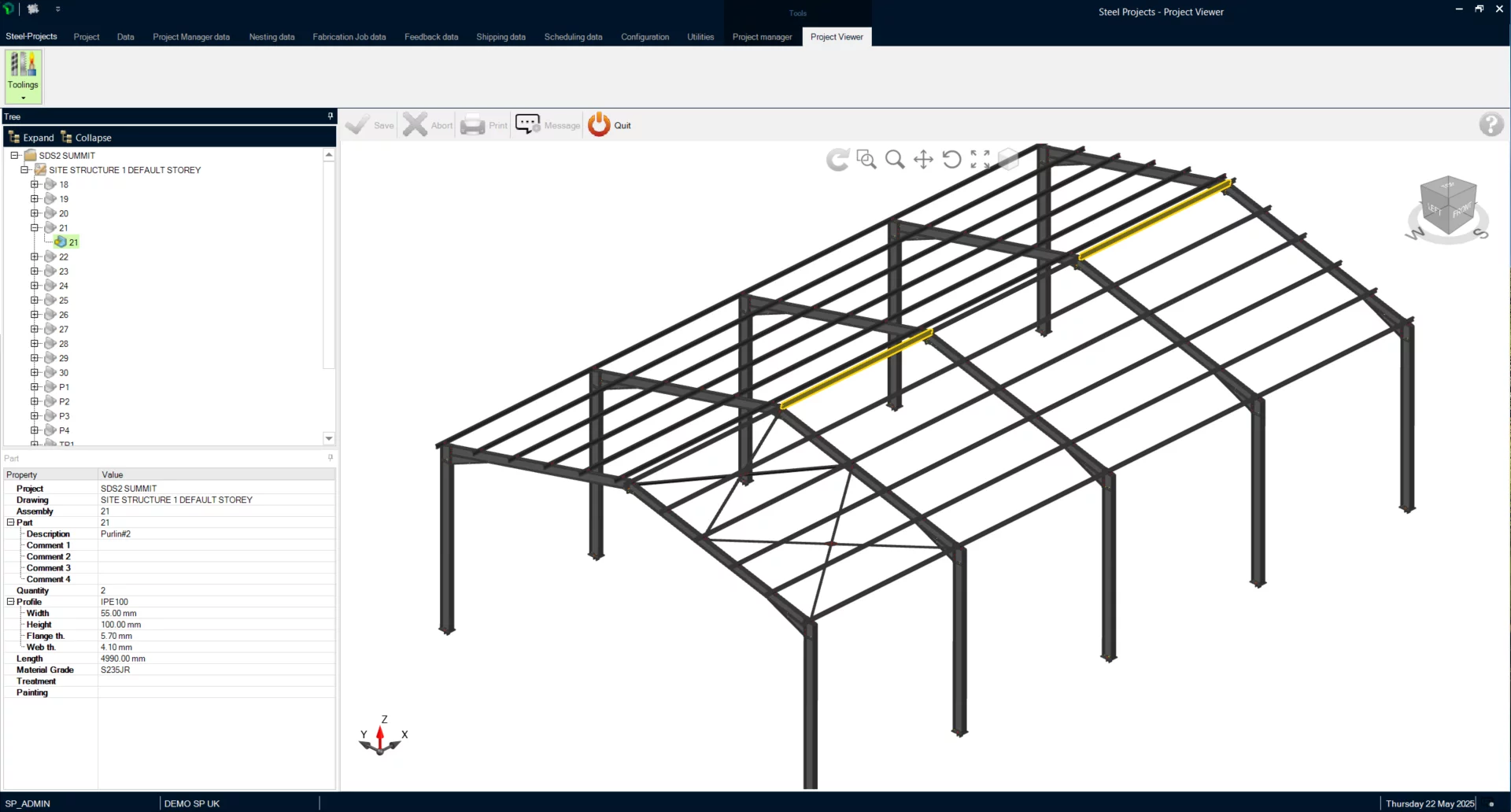Click the zoom window icon in viewer toolbar
This screenshot has width=1511, height=812.
pyautogui.click(x=866, y=160)
